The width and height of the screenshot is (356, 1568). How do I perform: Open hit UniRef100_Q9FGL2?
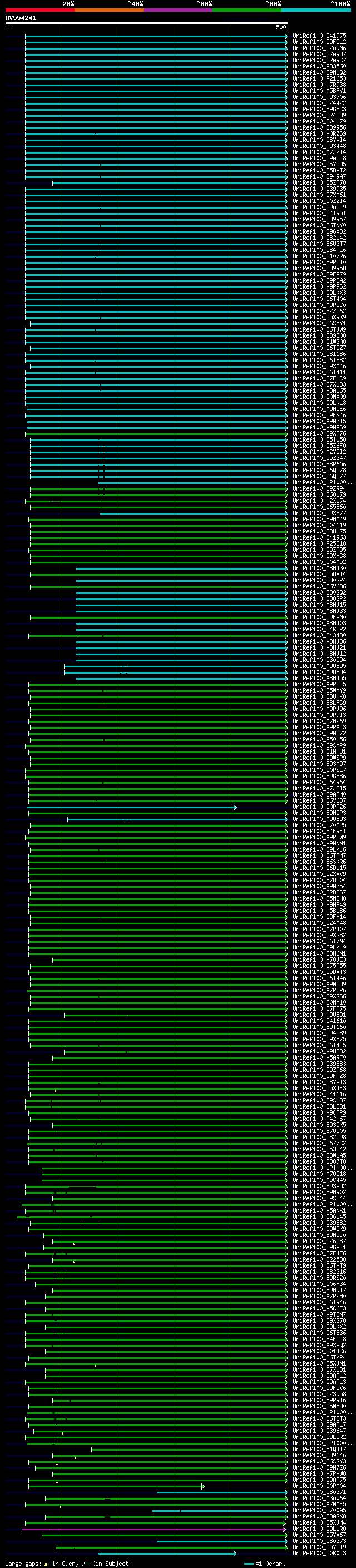pyautogui.click(x=319, y=42)
